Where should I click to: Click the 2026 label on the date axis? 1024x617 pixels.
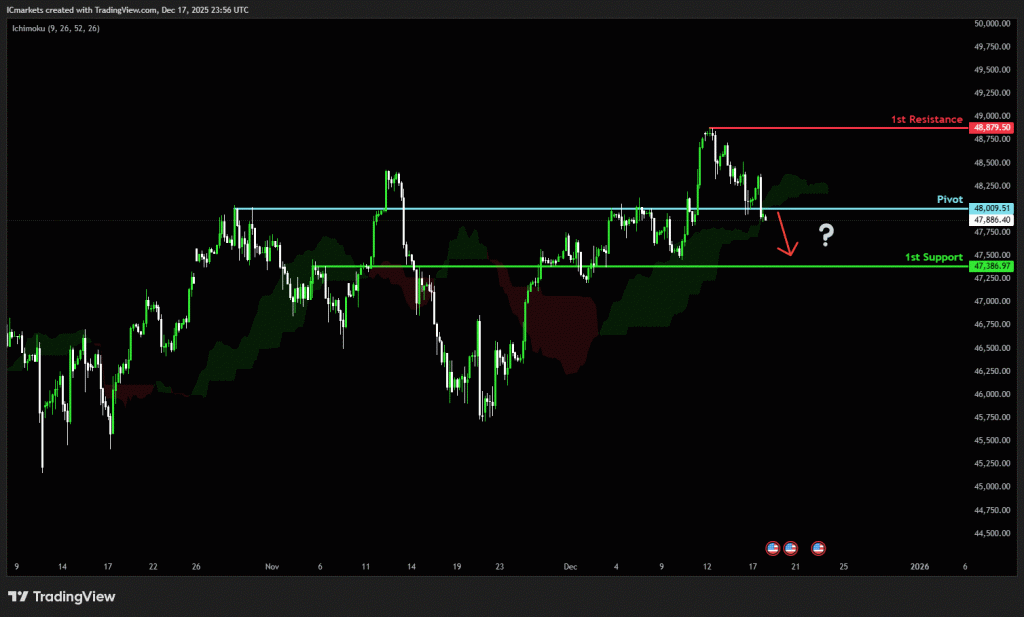(921, 566)
